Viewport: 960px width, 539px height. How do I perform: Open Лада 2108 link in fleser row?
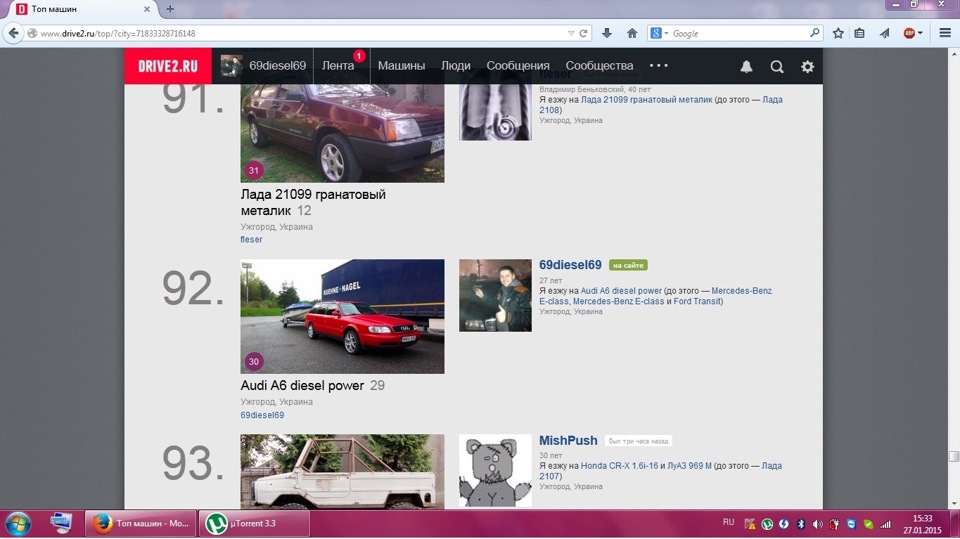(660, 105)
